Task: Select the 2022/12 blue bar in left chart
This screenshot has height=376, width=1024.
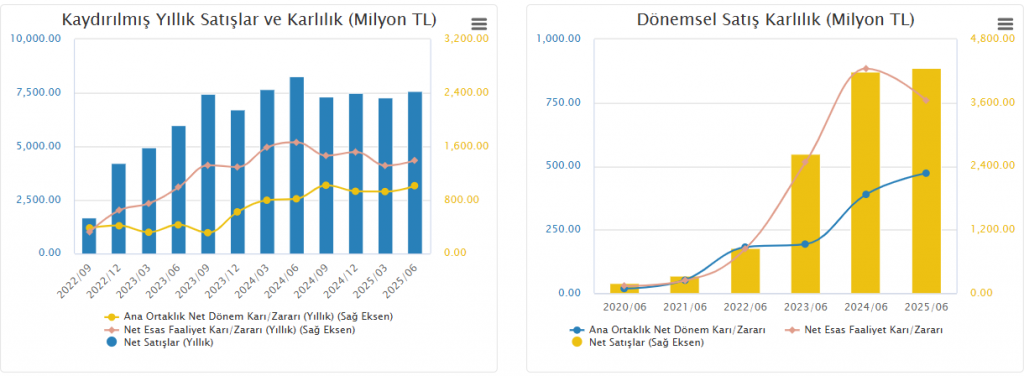Action: point(118,208)
